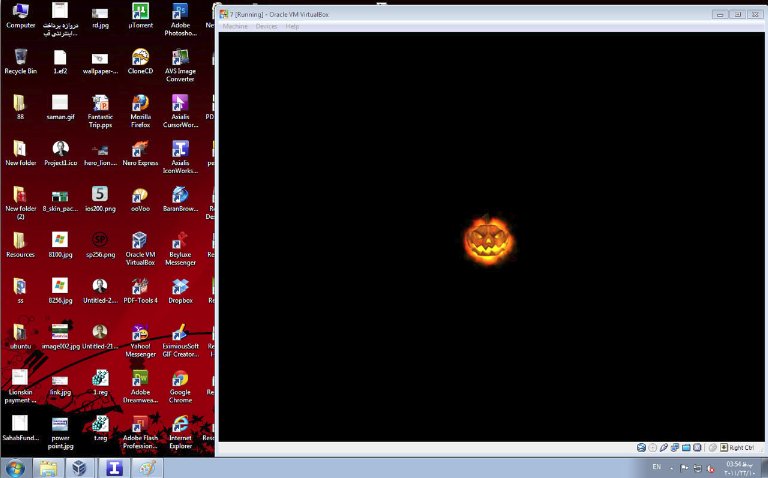Open the Devices menu in VirtualBox
Viewport: 768px width, 478px height.
click(266, 26)
